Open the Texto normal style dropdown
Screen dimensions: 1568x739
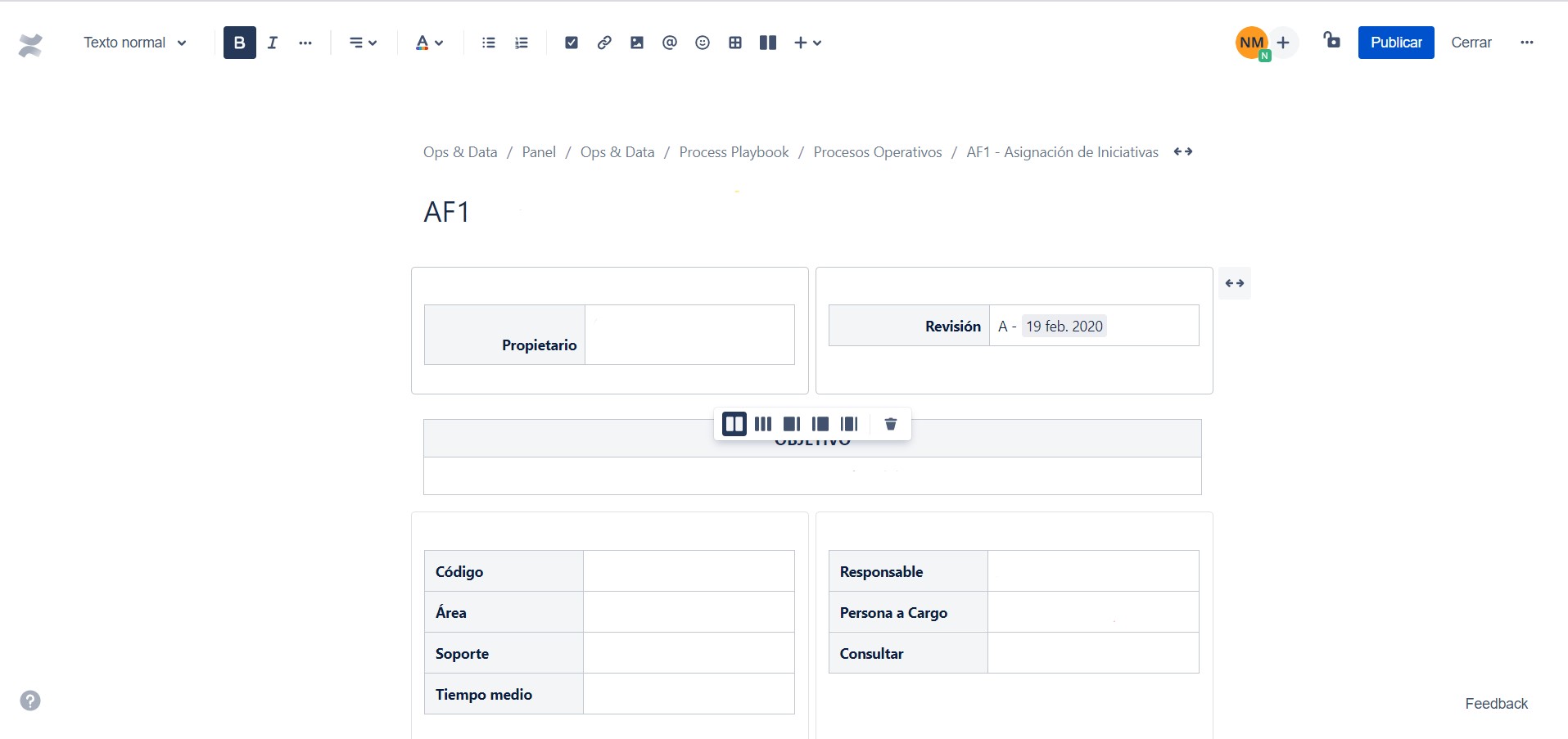click(x=134, y=43)
